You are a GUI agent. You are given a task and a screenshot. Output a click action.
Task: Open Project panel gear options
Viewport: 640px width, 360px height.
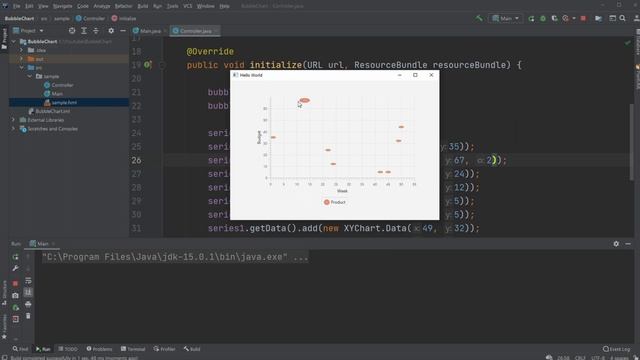[x=111, y=31]
